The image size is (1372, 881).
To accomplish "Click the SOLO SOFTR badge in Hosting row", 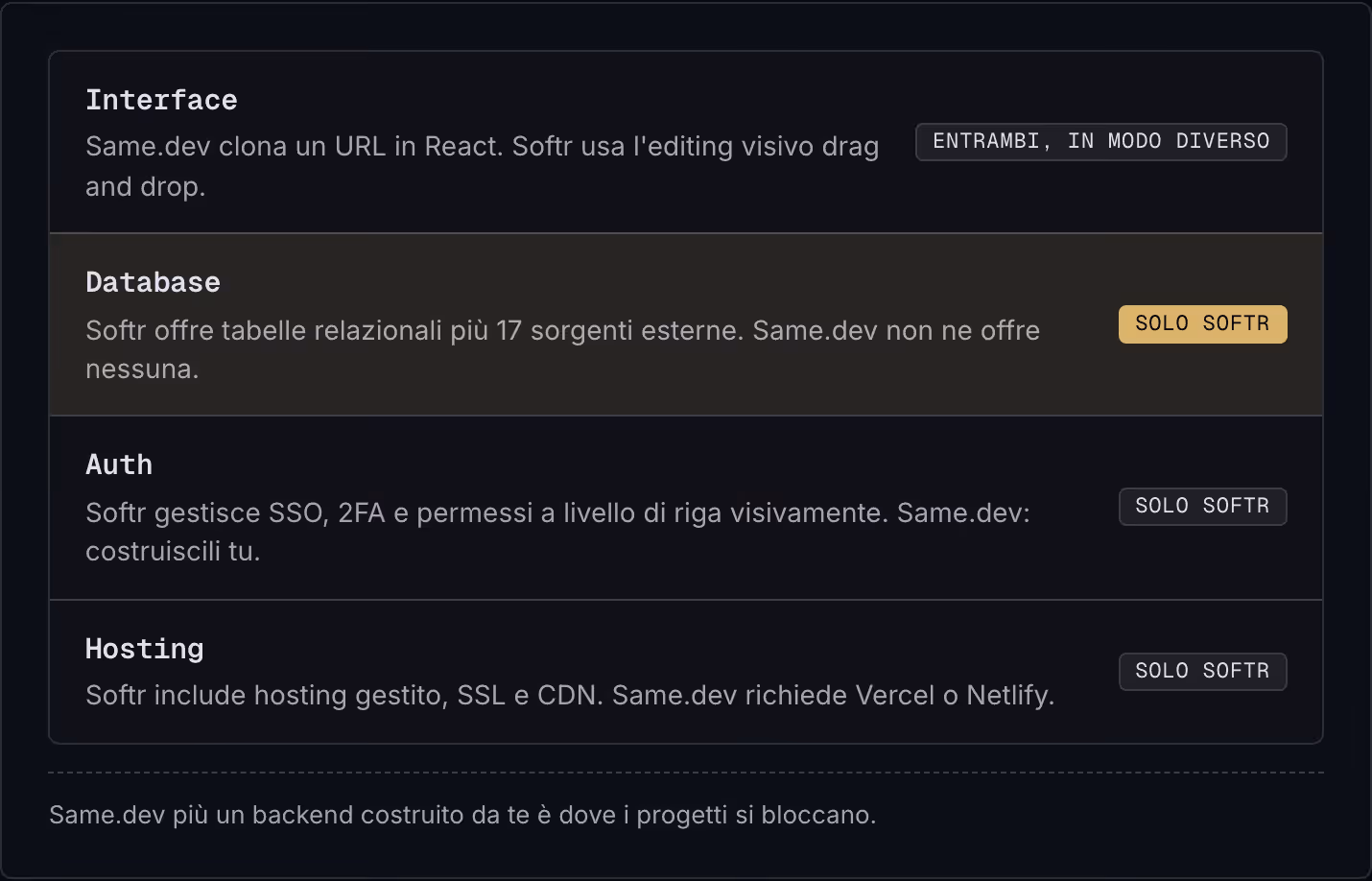I will [1202, 671].
